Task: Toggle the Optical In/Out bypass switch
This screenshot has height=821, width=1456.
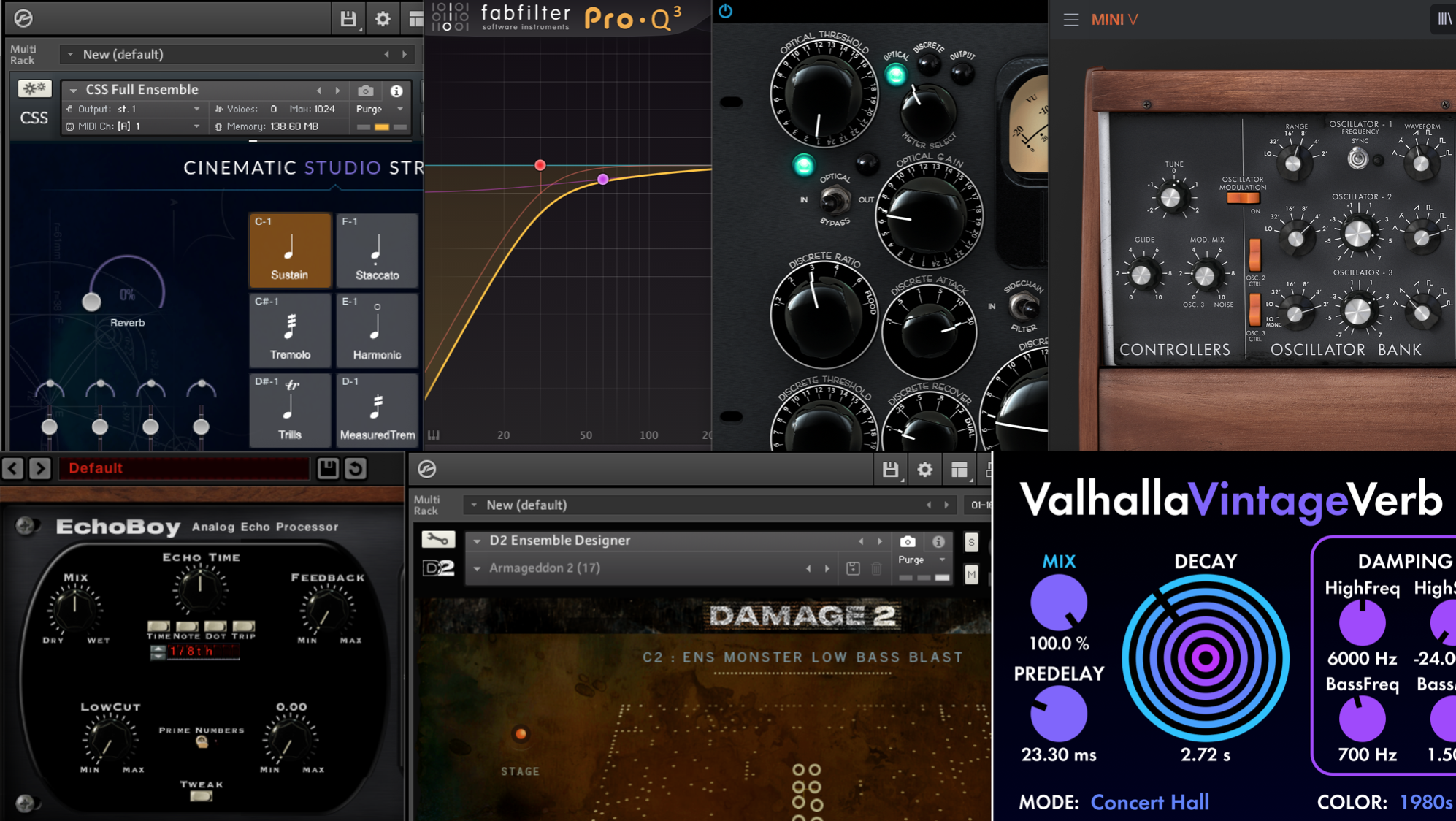Action: tap(834, 199)
